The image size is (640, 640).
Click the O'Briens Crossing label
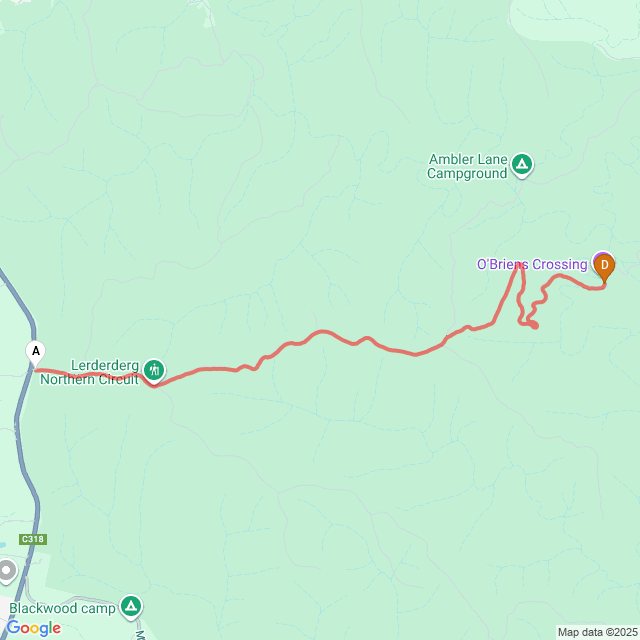(x=532, y=264)
